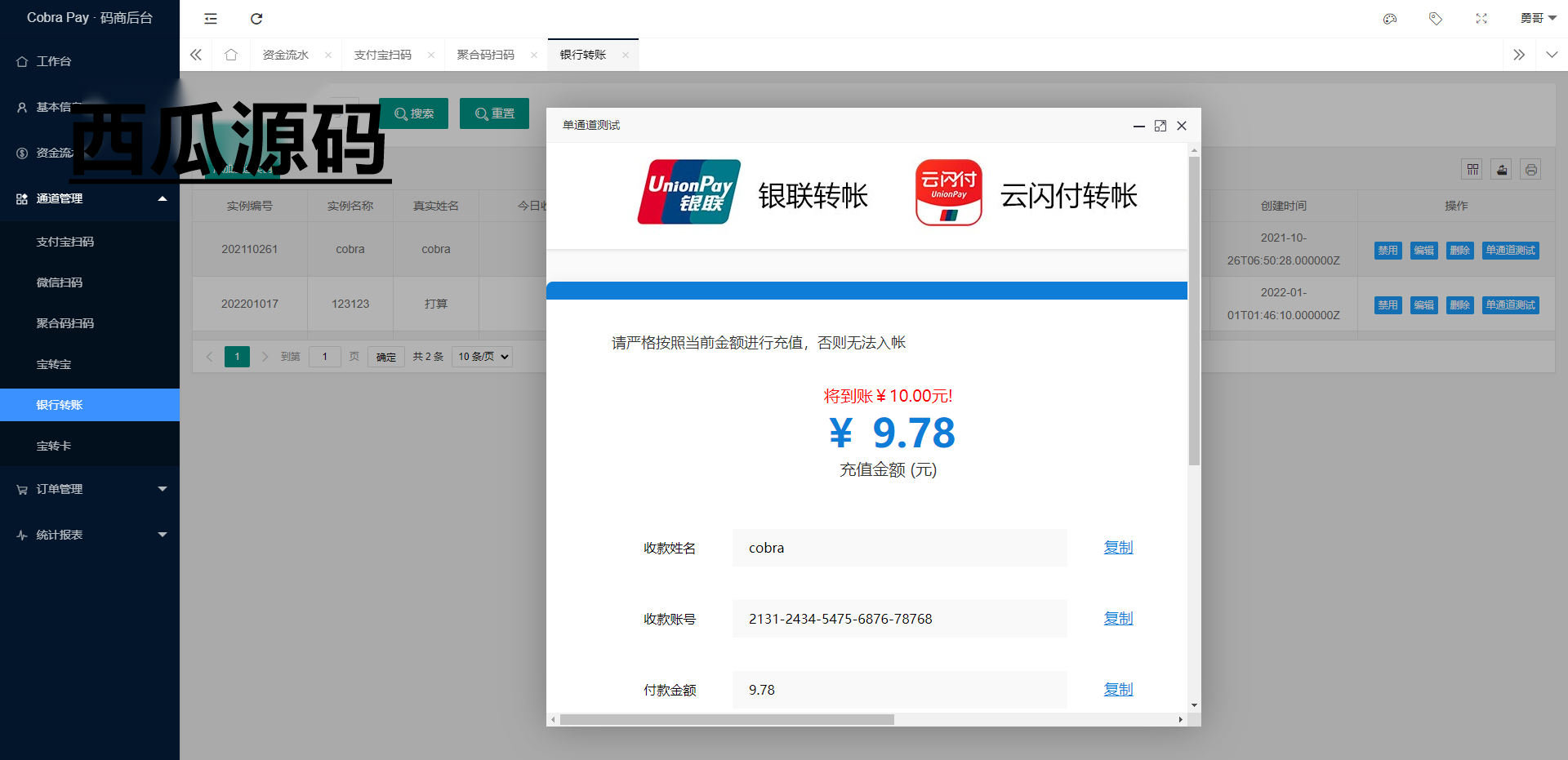Open the 10 条/页 page size dropdown

coord(482,357)
